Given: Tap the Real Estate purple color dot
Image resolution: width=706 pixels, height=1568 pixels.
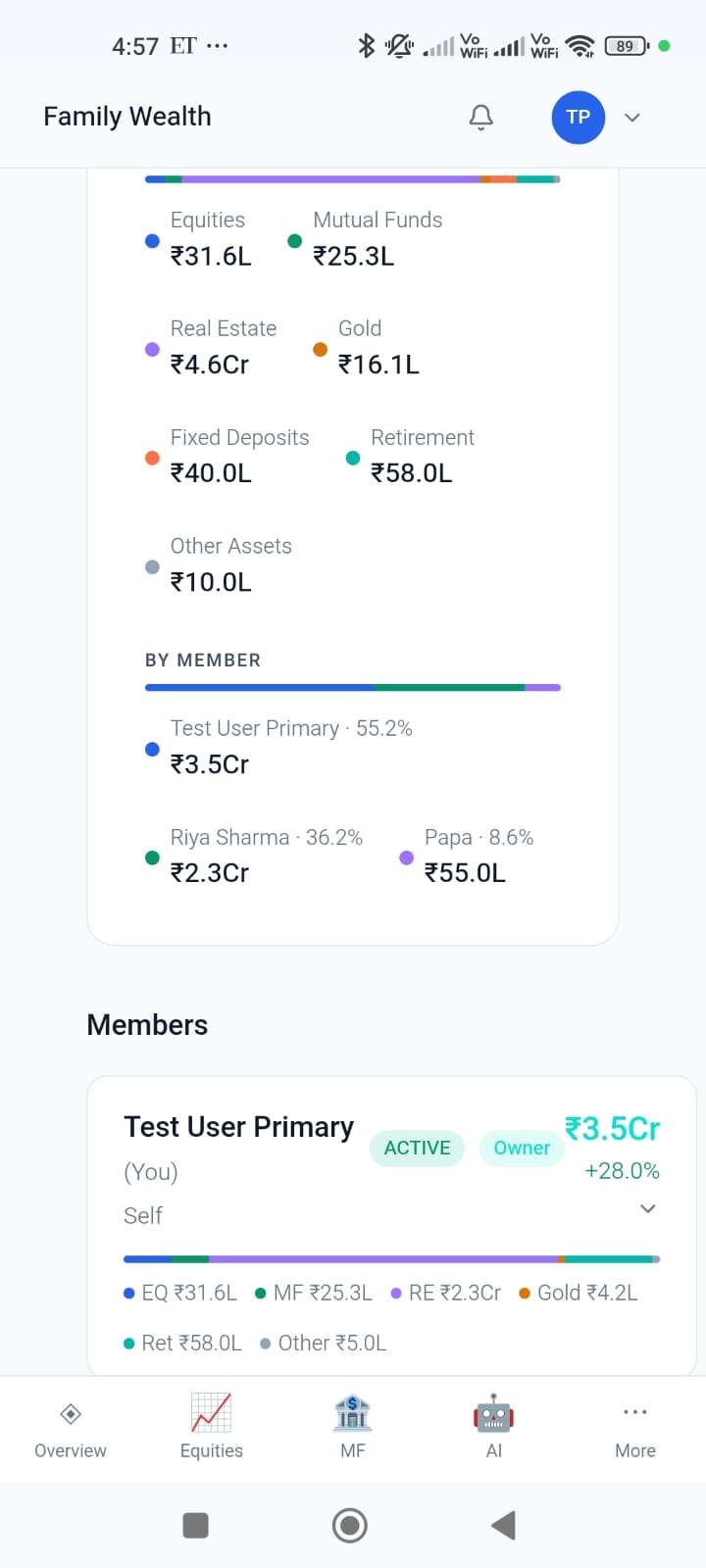Looking at the screenshot, I should [x=152, y=349].
